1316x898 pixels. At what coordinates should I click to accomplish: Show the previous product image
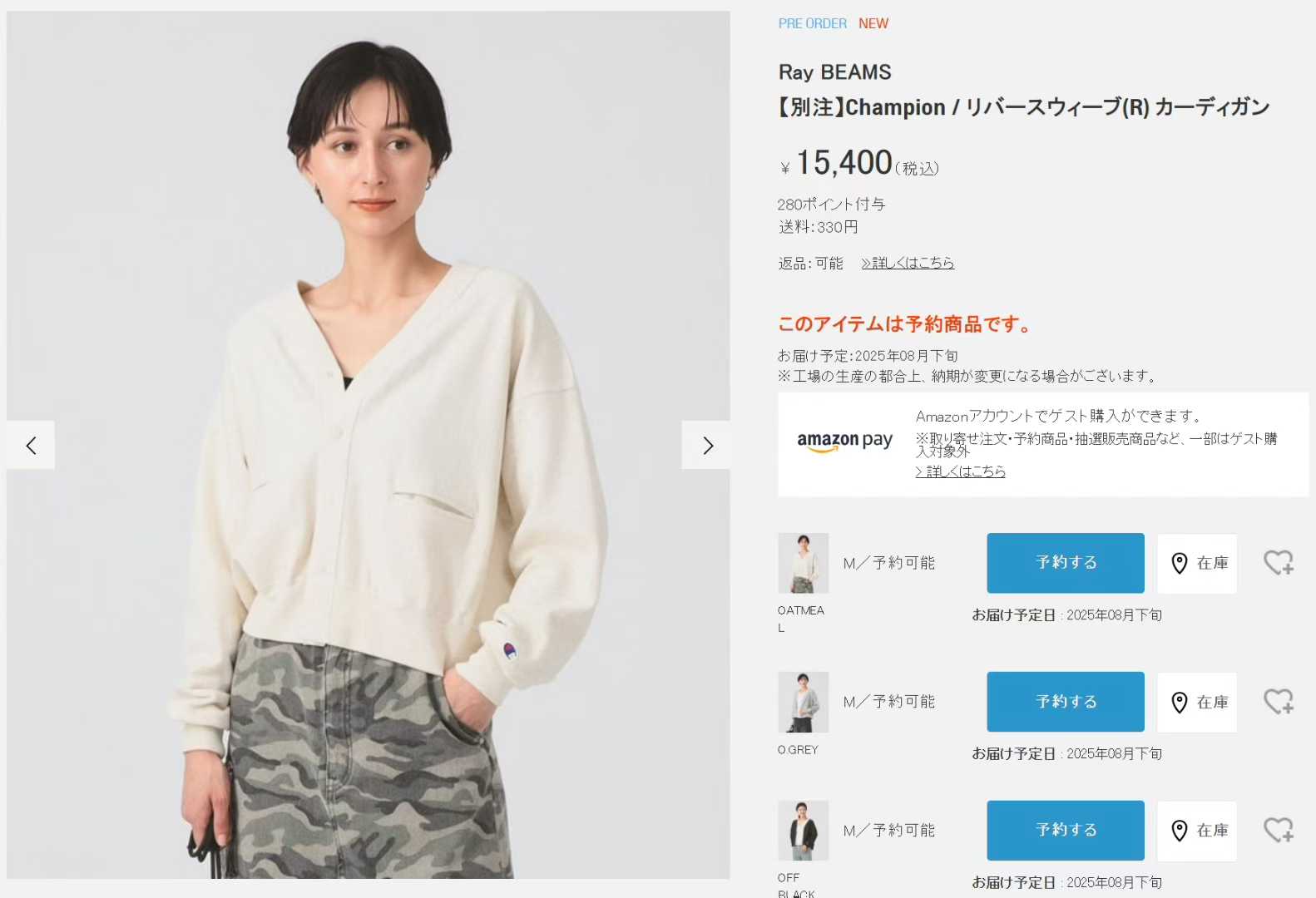pos(31,445)
